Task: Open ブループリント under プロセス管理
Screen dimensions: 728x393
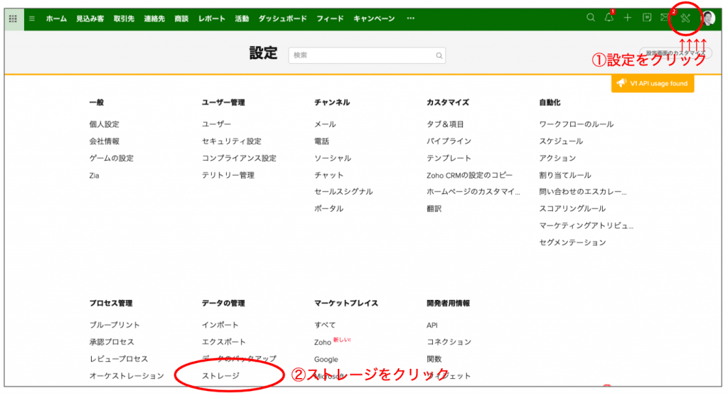Action: [x=114, y=325]
